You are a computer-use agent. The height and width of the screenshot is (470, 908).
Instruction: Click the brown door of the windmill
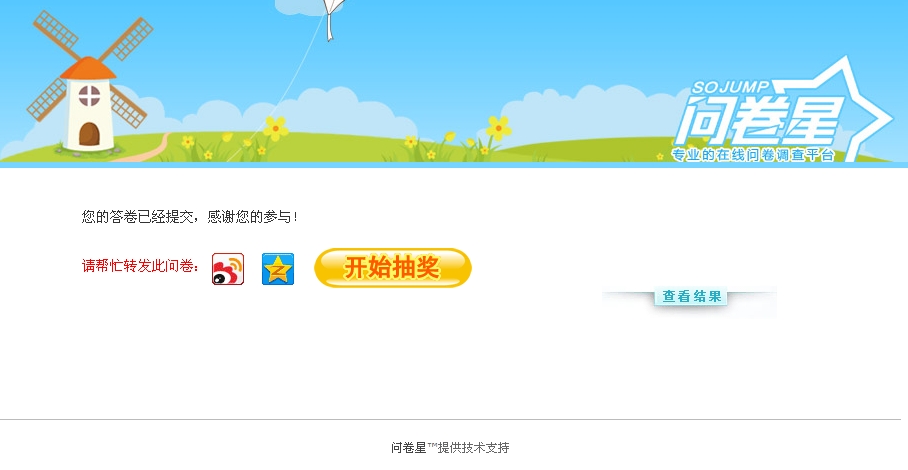[89, 134]
